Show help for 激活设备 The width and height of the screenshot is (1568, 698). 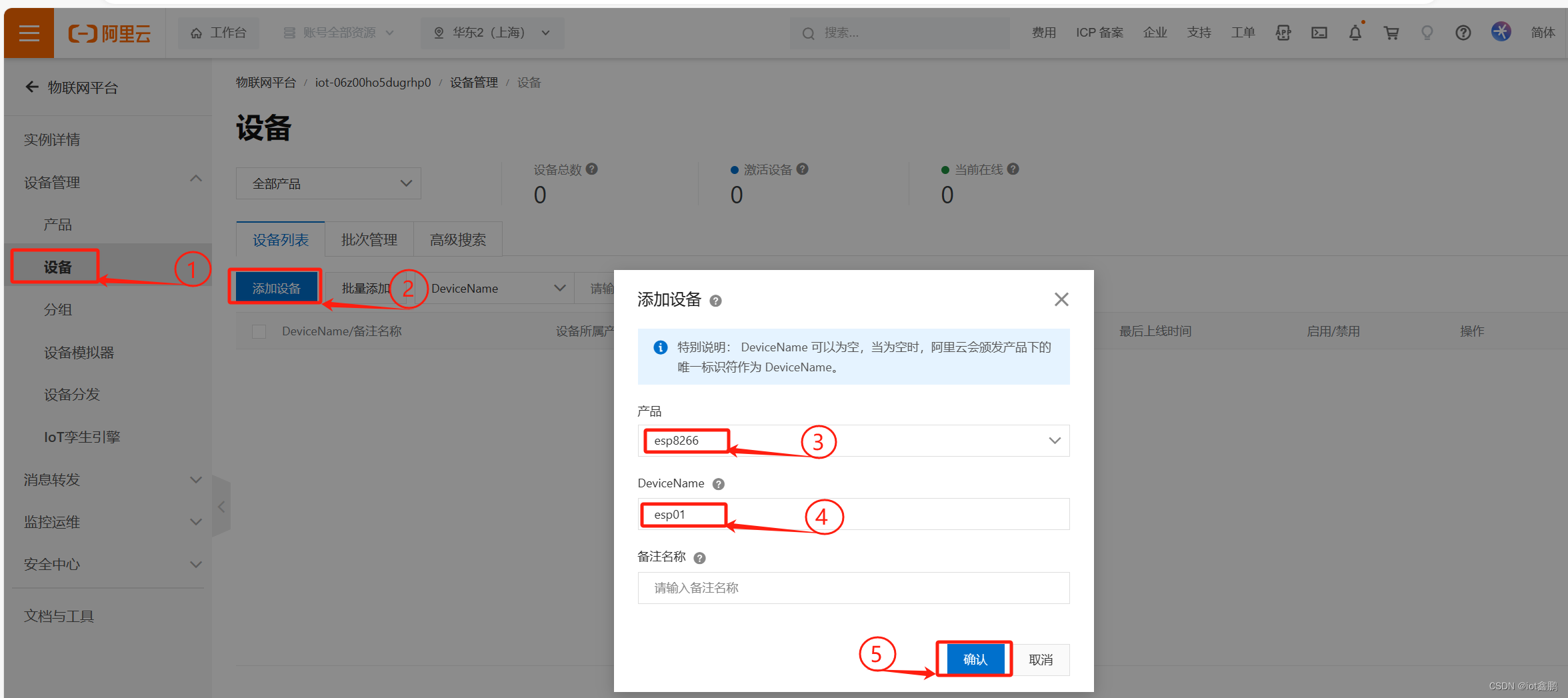[x=802, y=169]
